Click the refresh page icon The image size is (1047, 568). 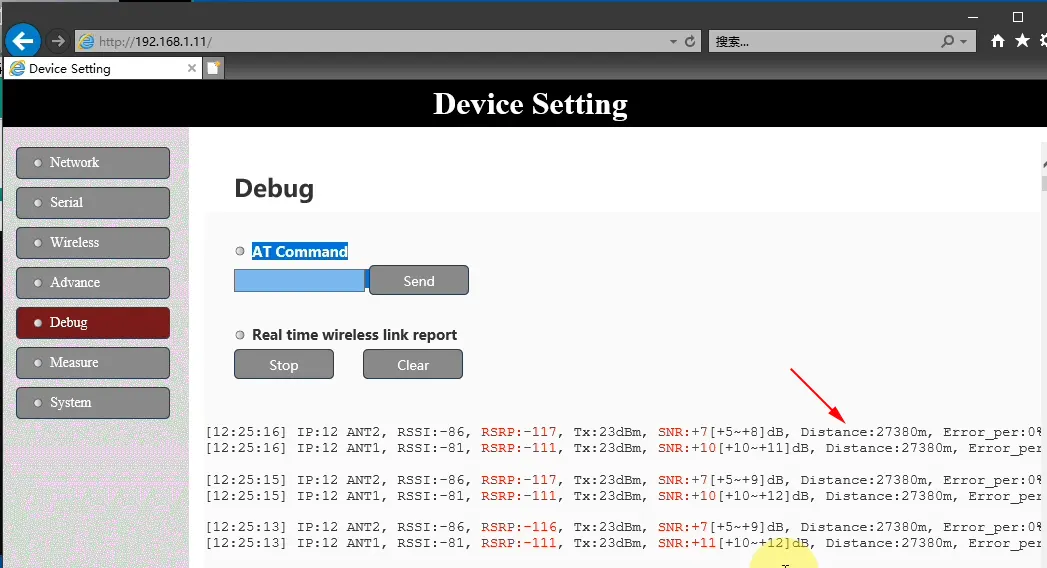tap(689, 42)
